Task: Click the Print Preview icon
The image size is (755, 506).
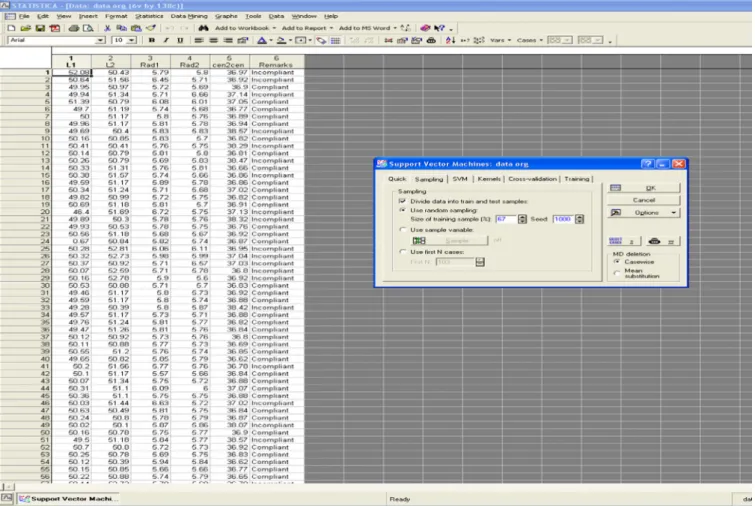Action: [x=88, y=28]
